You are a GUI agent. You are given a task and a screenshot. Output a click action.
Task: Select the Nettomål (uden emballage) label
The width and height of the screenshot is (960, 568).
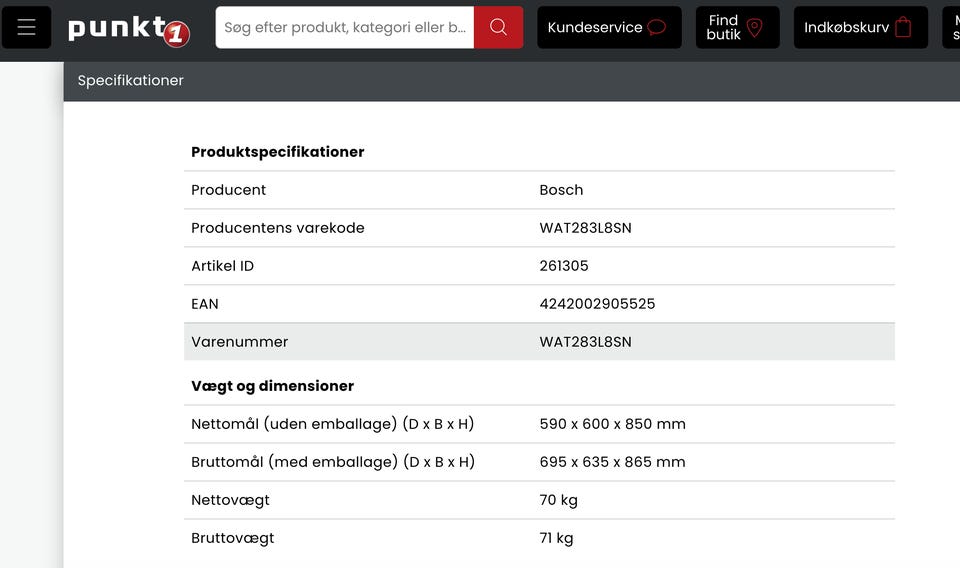click(x=332, y=424)
